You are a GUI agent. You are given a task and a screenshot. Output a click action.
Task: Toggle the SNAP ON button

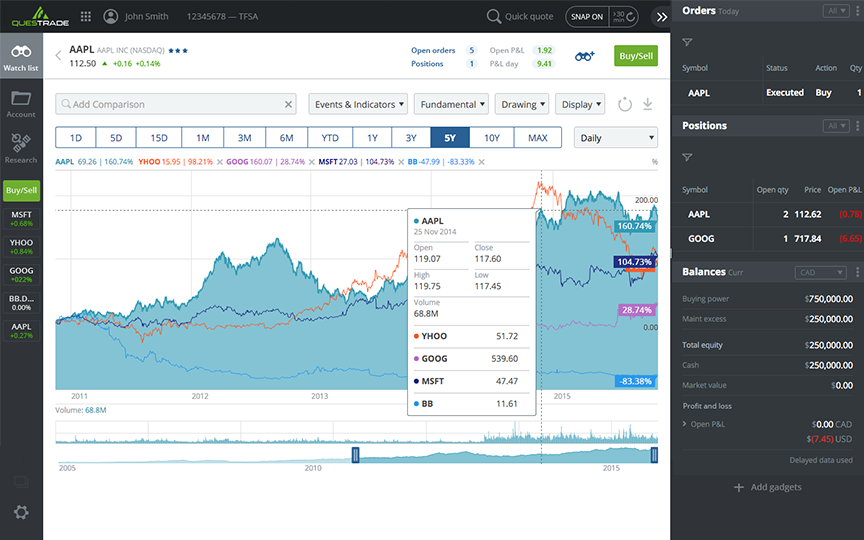[x=587, y=17]
